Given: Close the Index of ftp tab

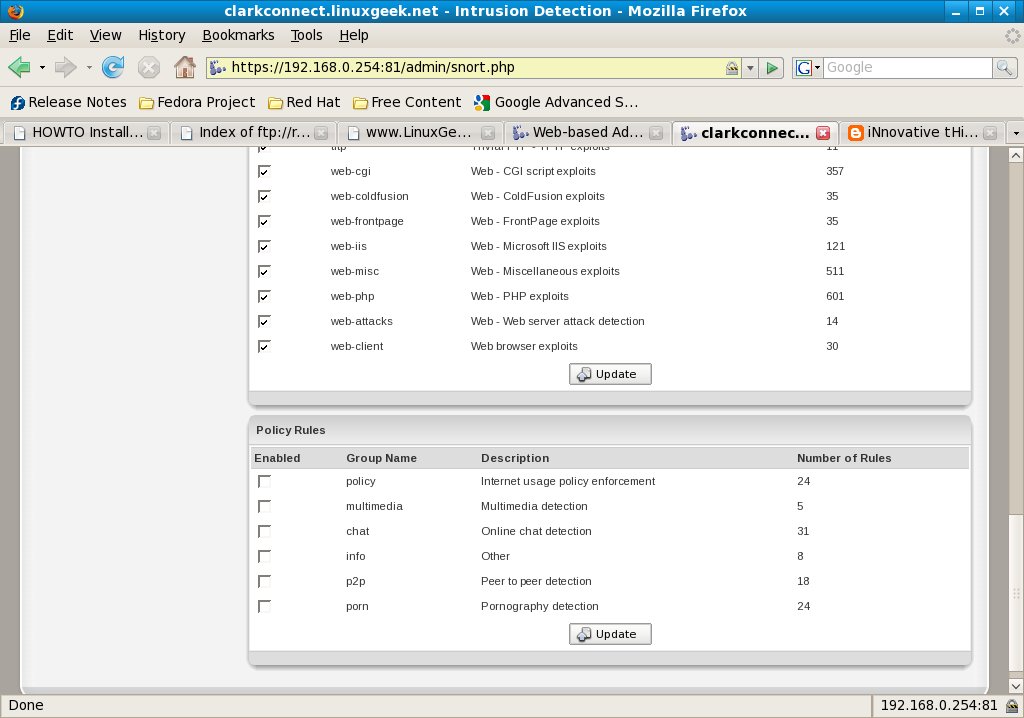Looking at the screenshot, I should click(321, 133).
